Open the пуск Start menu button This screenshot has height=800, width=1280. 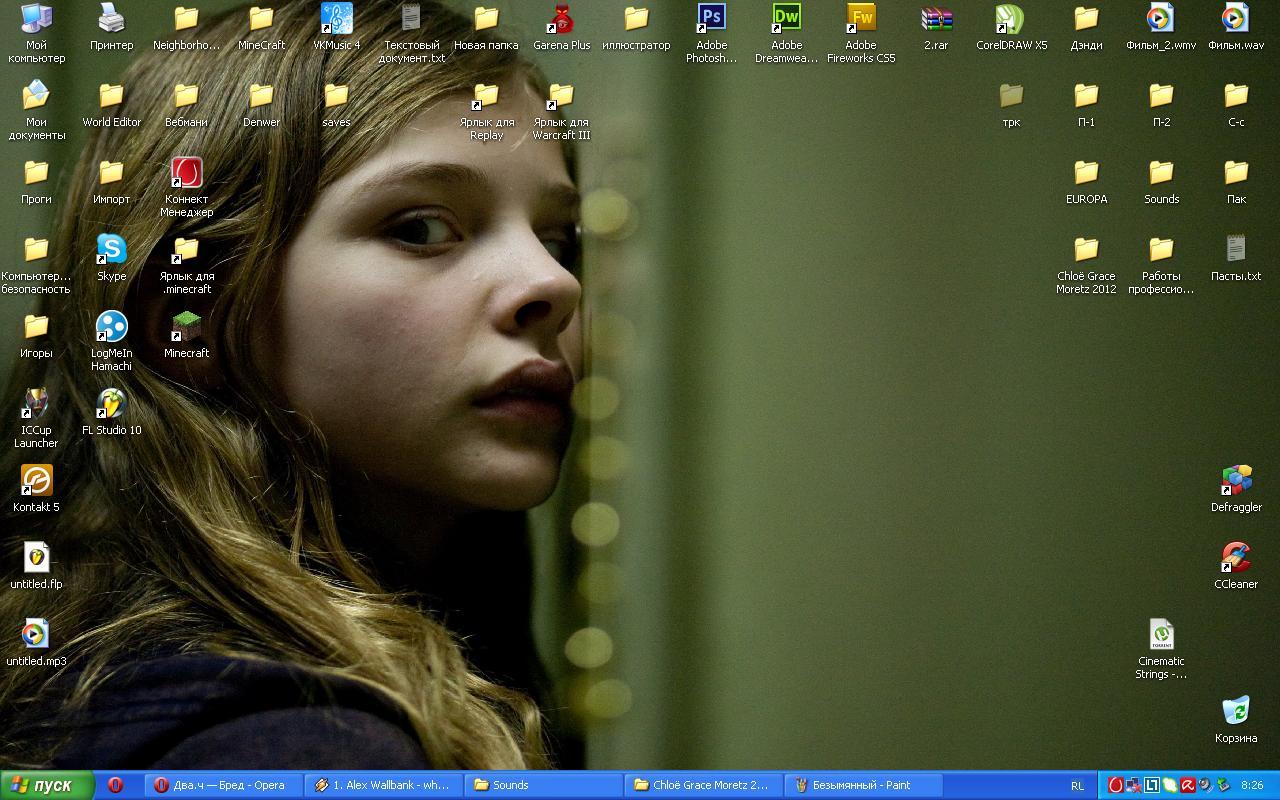[x=46, y=785]
